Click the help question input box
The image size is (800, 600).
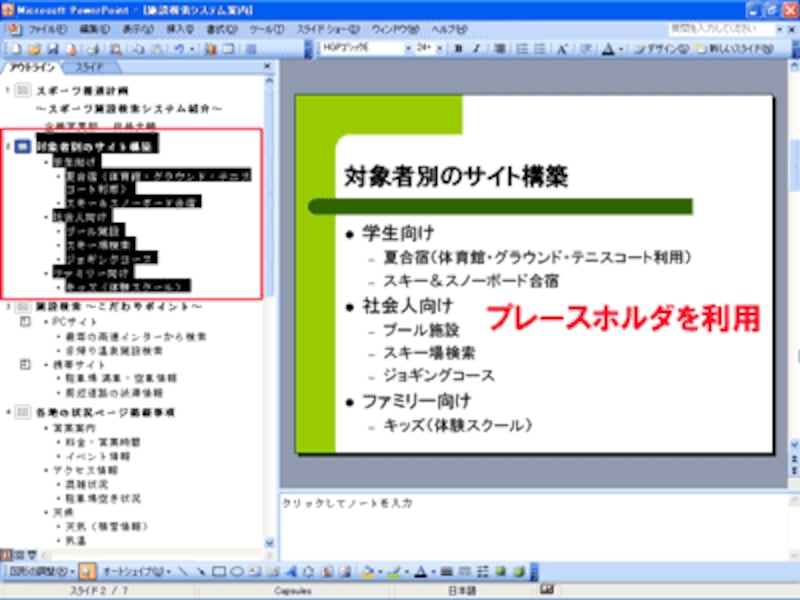coord(721,29)
